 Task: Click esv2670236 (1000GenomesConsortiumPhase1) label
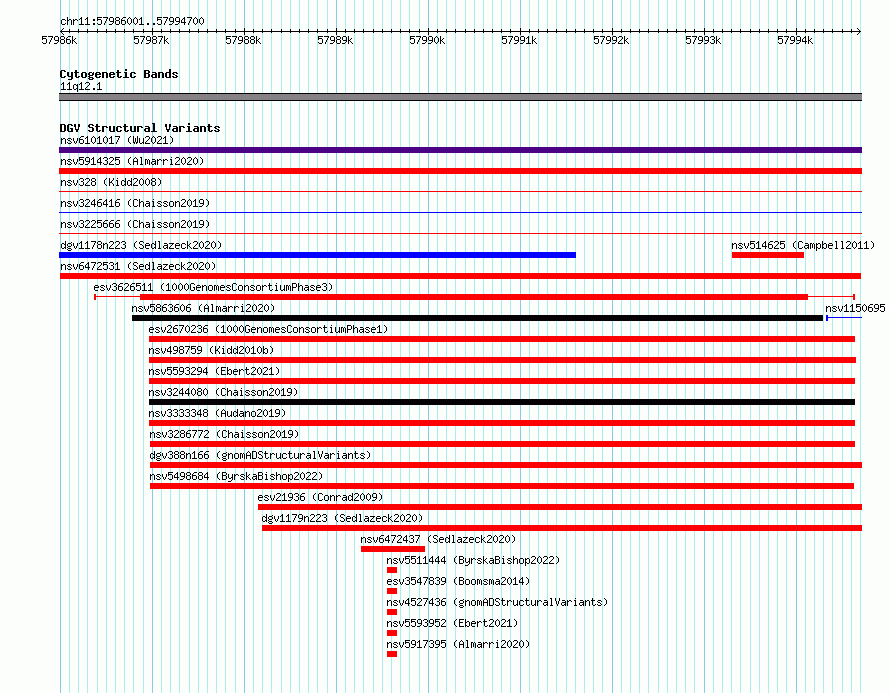pyautogui.click(x=268, y=329)
